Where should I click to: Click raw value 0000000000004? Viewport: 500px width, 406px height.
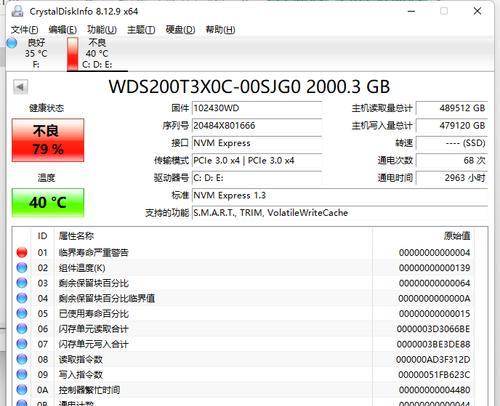434,253
